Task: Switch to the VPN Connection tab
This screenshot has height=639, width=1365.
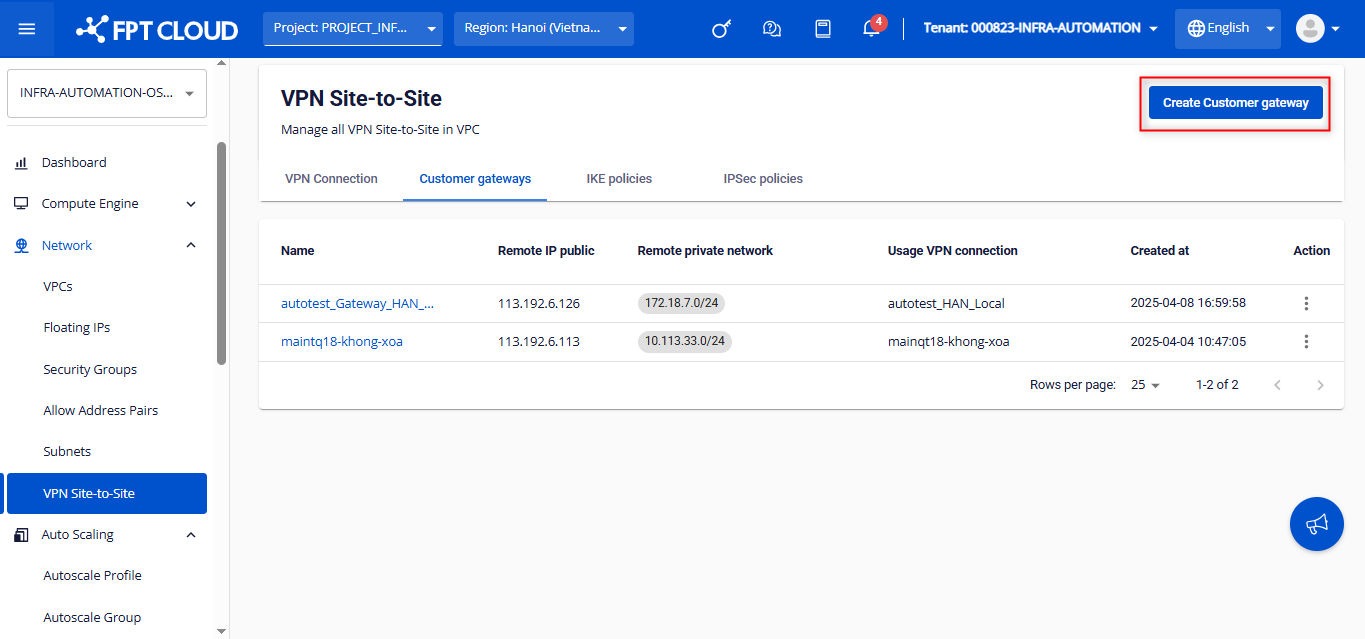Action: pyautogui.click(x=331, y=179)
